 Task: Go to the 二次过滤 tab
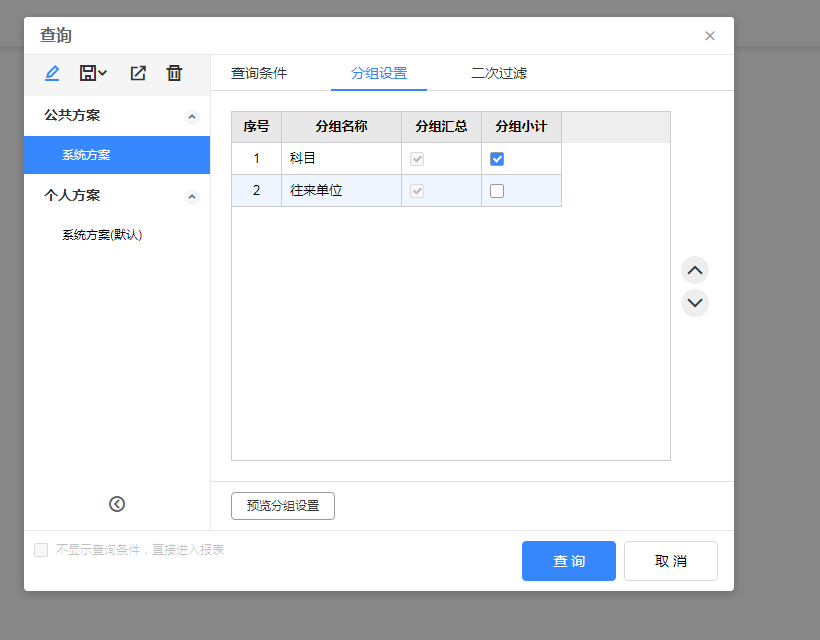499,73
